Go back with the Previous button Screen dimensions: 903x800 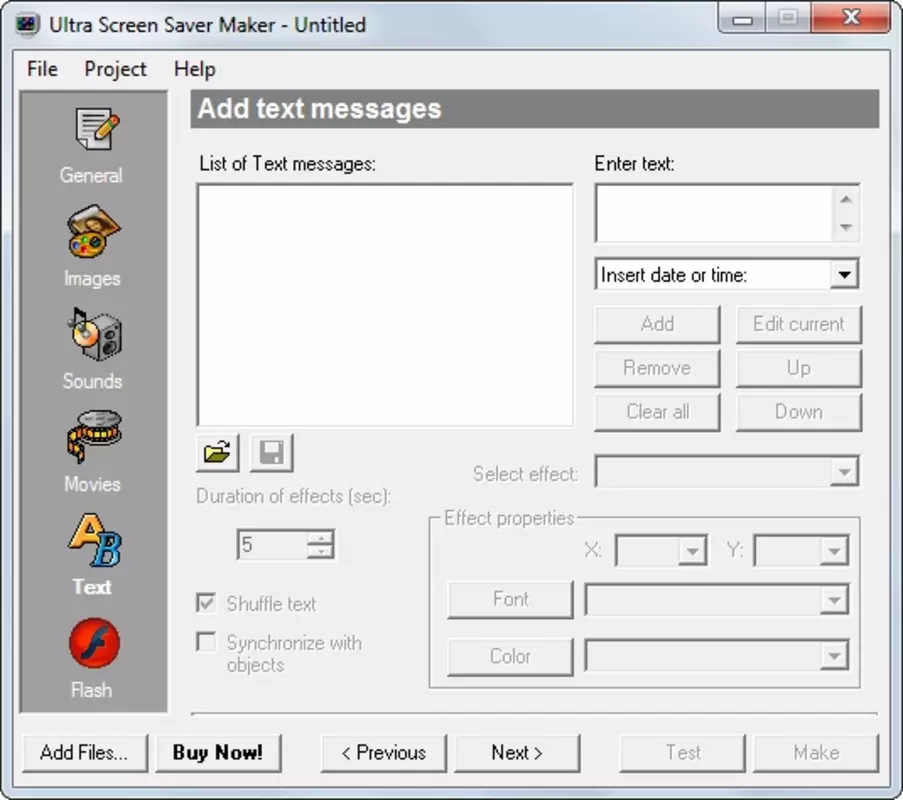point(384,753)
